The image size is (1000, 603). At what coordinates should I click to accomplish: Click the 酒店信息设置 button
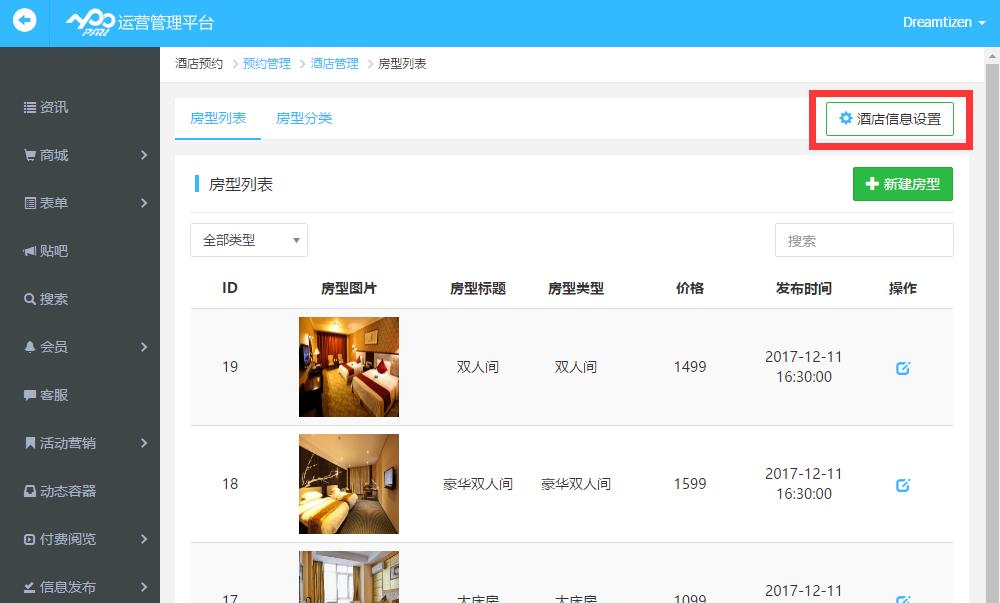pos(889,119)
